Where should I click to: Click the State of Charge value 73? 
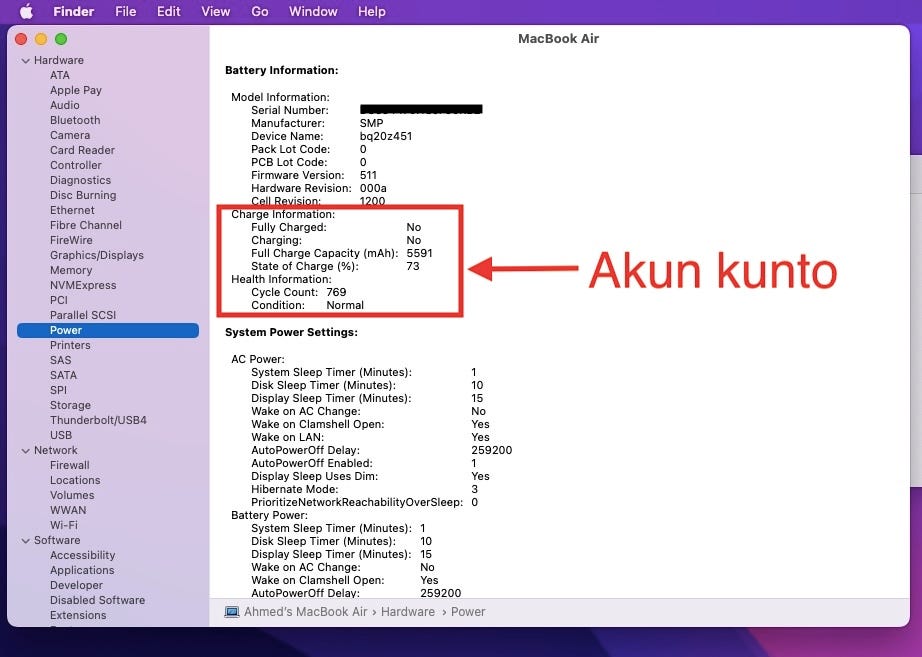tap(413, 266)
